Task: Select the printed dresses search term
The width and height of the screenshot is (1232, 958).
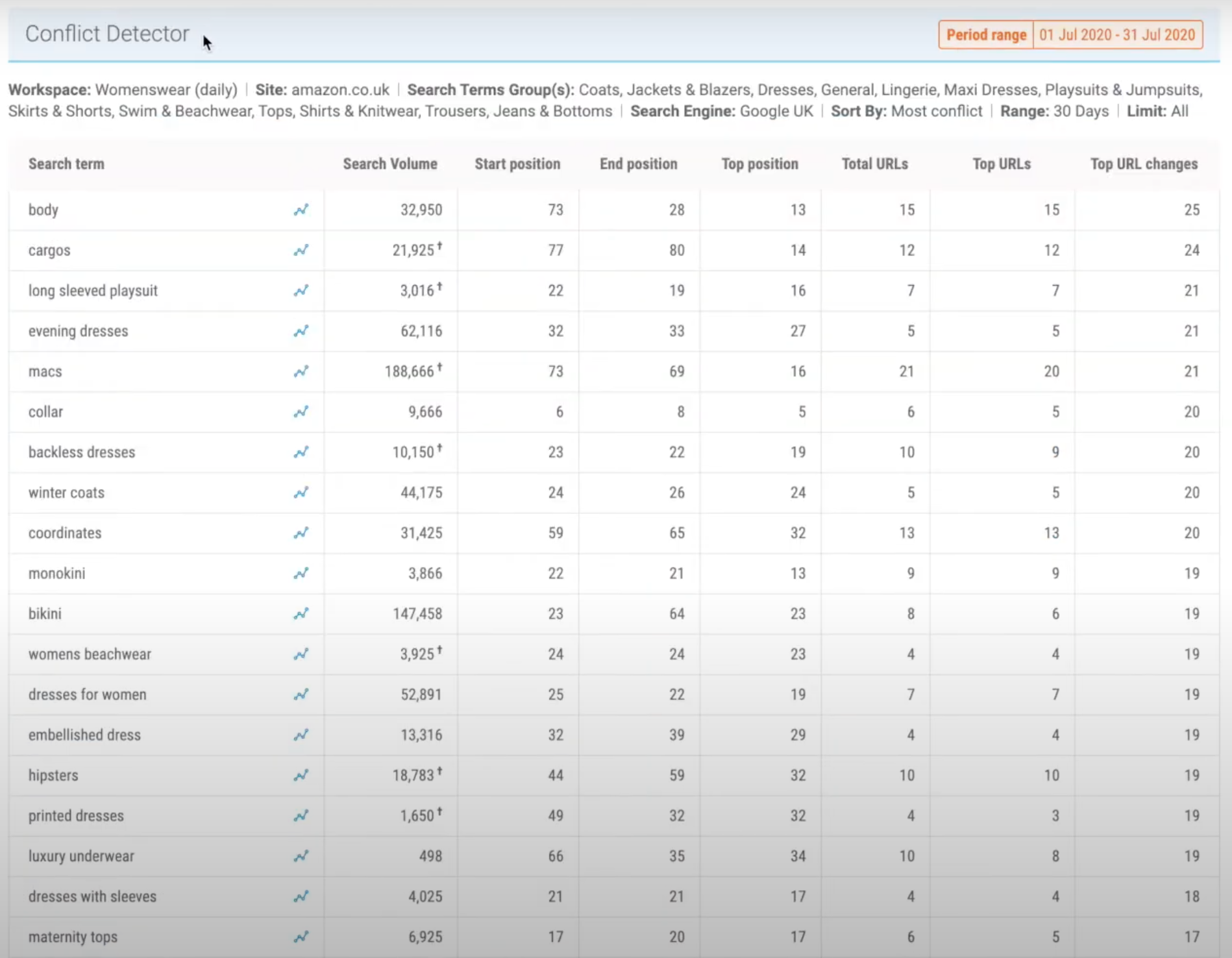Action: (76, 816)
